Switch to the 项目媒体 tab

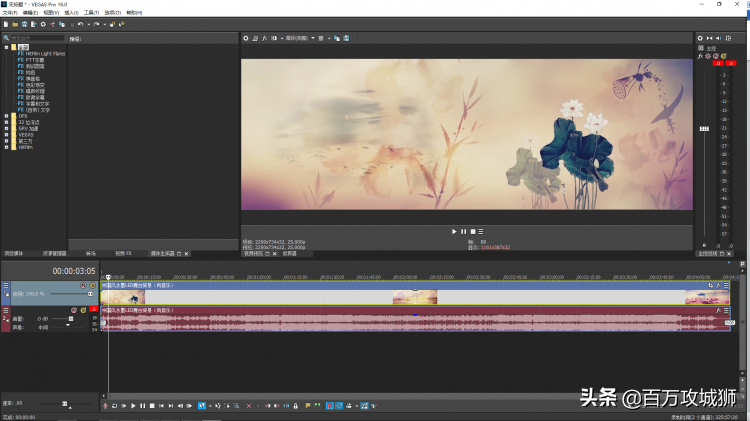coord(14,253)
